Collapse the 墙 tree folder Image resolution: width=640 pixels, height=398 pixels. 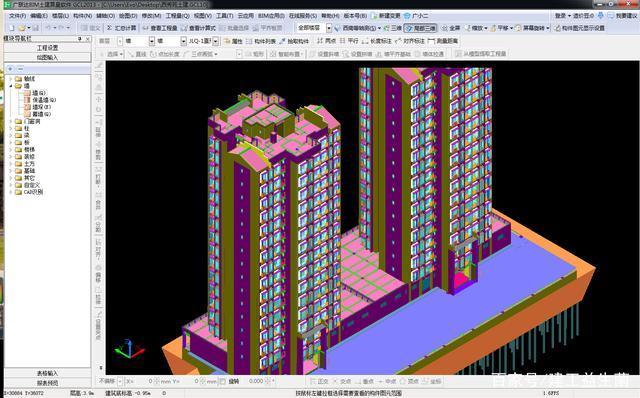(11, 86)
